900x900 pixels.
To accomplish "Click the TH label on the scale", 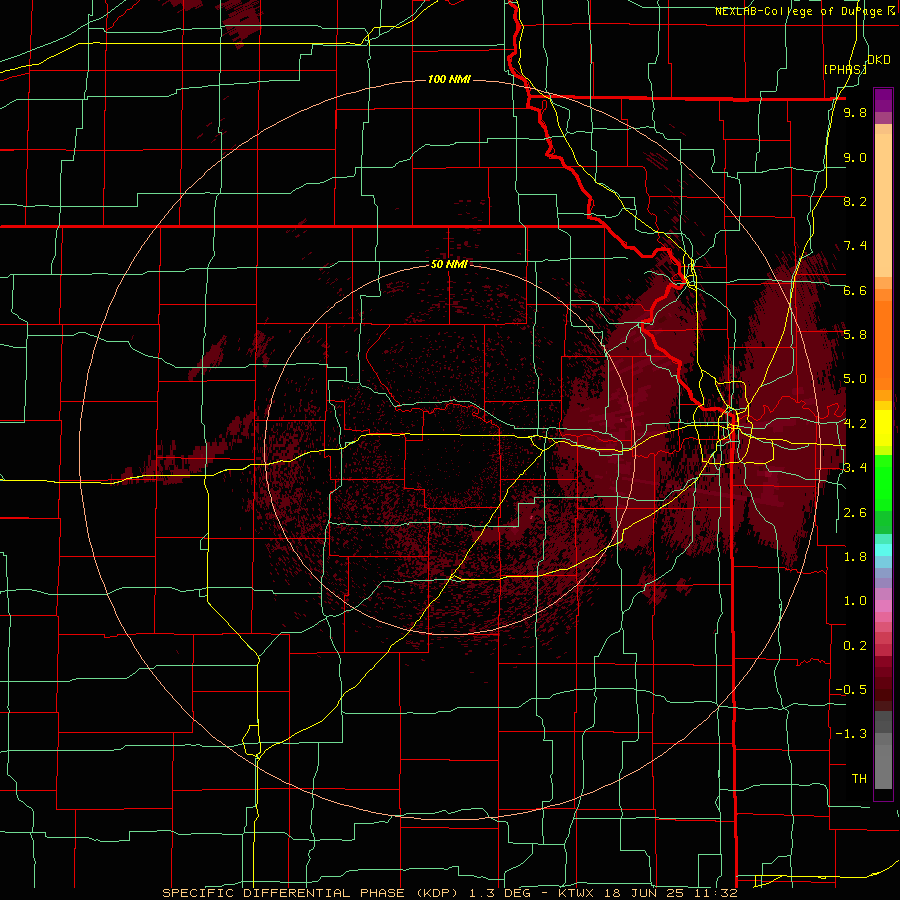I will tap(859, 779).
